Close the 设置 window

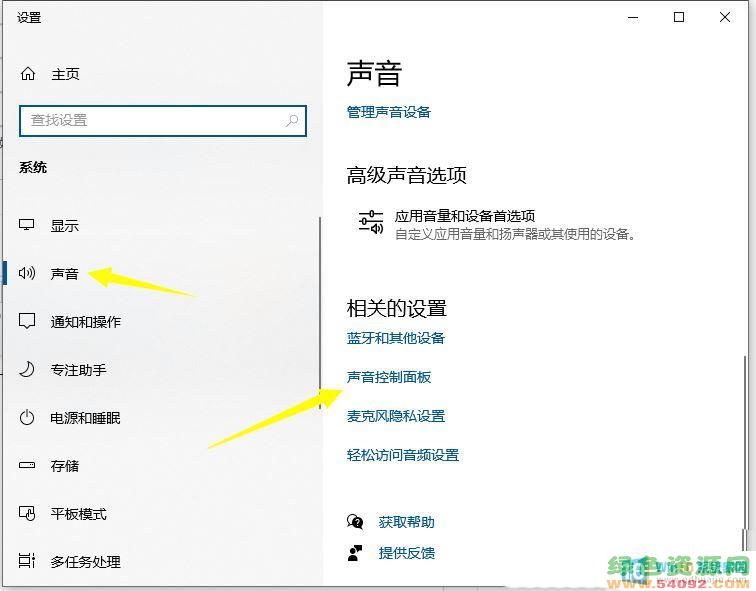click(725, 18)
